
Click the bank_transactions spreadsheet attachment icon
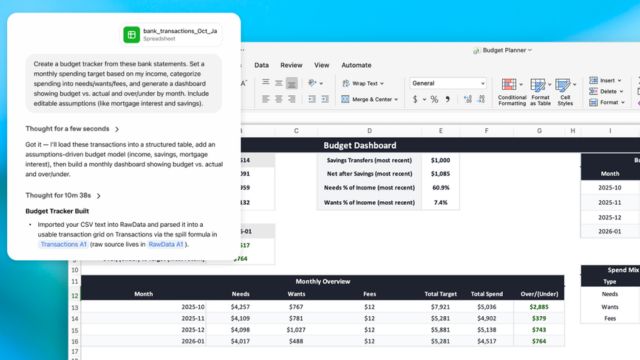131,35
